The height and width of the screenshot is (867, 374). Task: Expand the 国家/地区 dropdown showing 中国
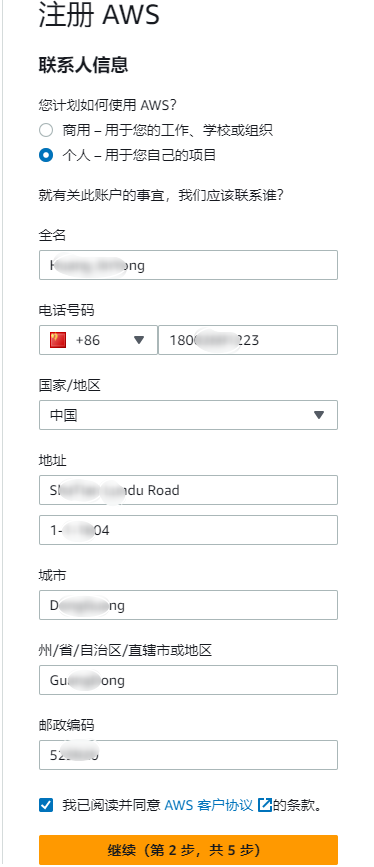tap(188, 415)
